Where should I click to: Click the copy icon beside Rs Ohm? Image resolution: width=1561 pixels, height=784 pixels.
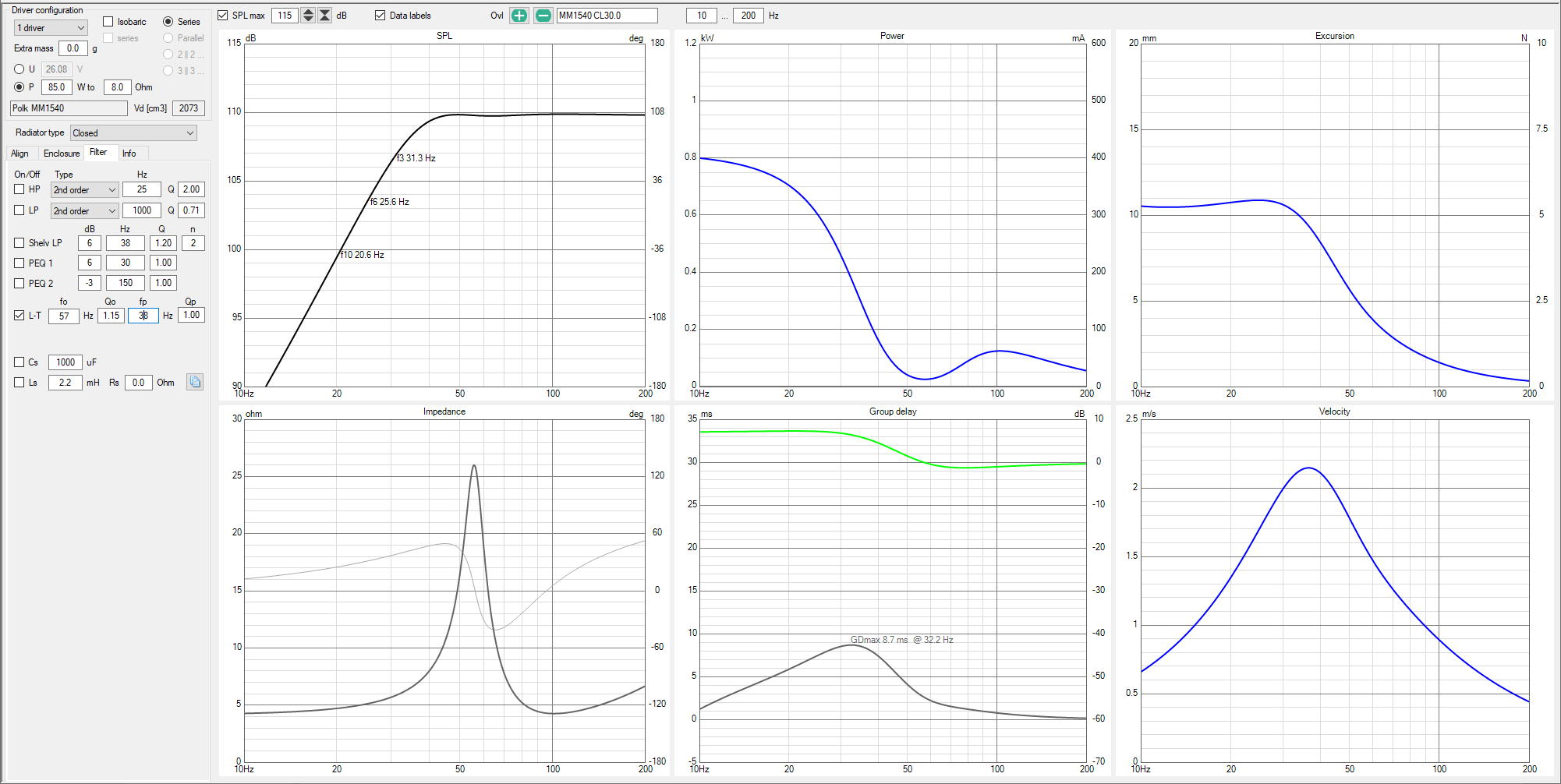coord(195,382)
